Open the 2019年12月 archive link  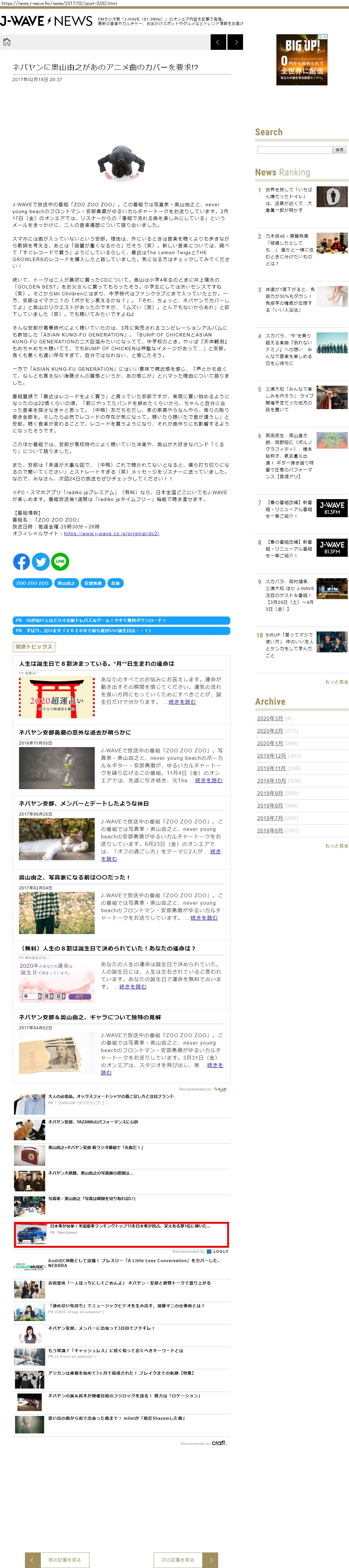[x=271, y=755]
